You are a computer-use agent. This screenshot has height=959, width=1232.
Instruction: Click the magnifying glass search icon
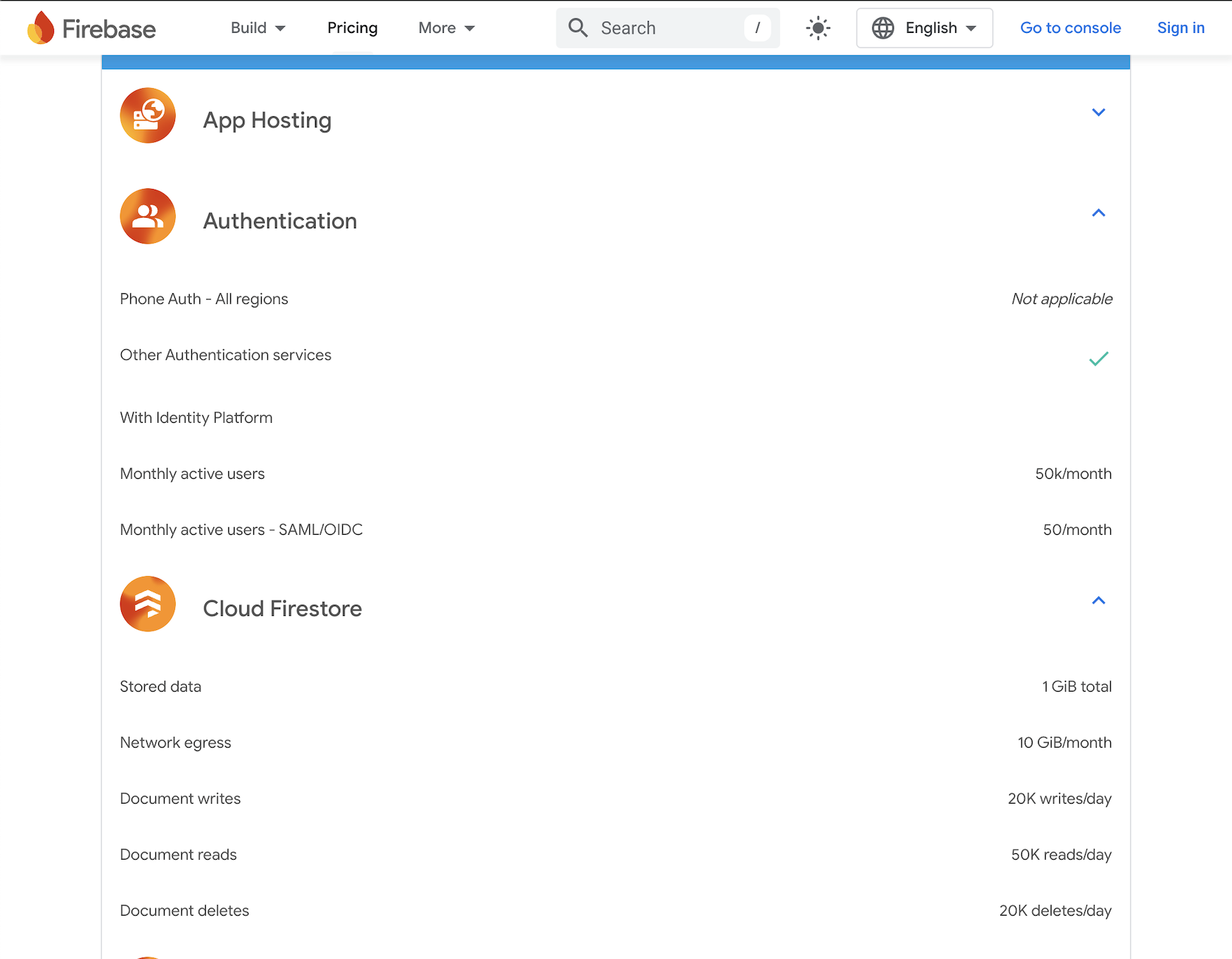(x=577, y=28)
